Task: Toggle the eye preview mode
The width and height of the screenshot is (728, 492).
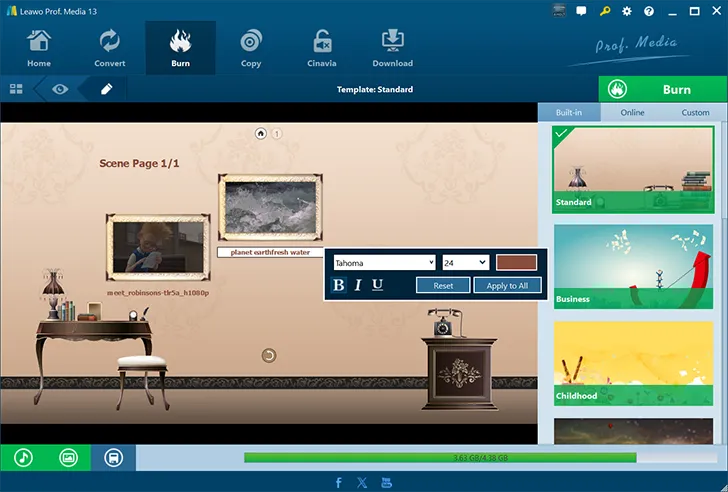Action: click(x=61, y=89)
